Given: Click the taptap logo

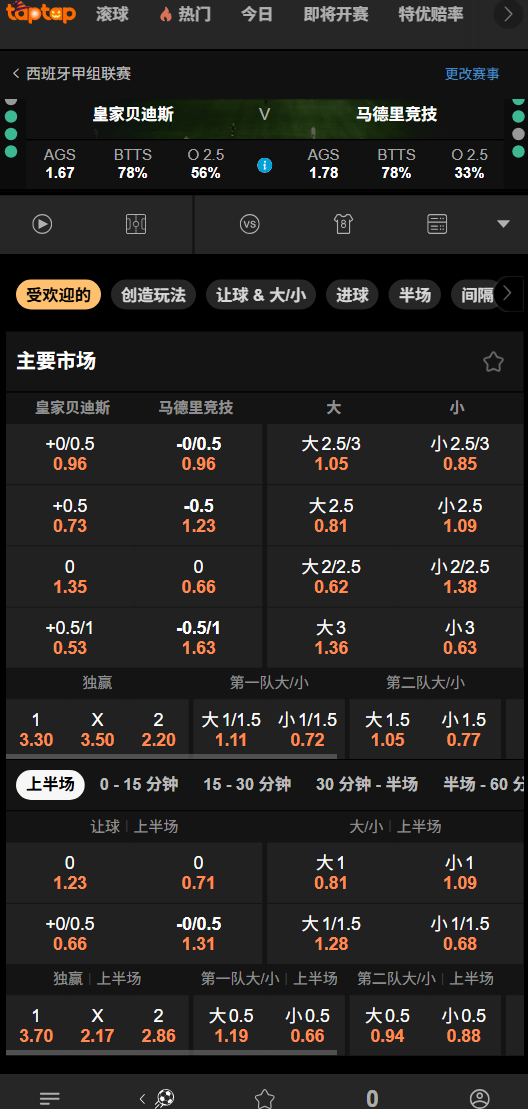Looking at the screenshot, I should point(40,12).
